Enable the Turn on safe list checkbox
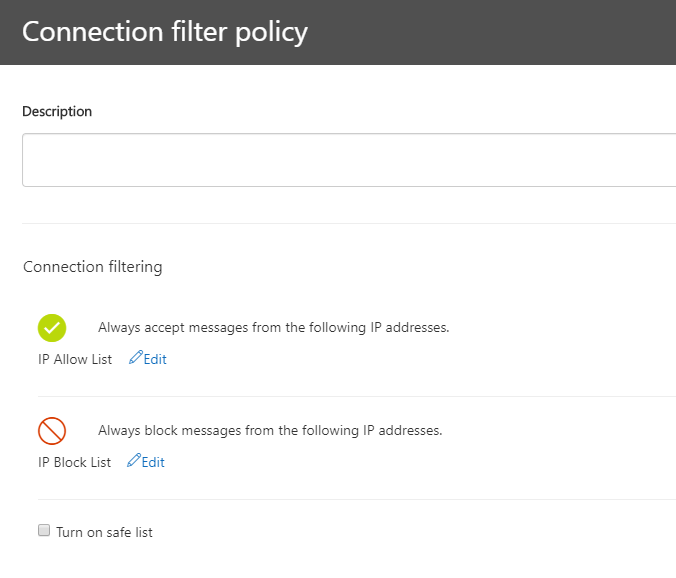The width and height of the screenshot is (676, 578). (x=44, y=530)
